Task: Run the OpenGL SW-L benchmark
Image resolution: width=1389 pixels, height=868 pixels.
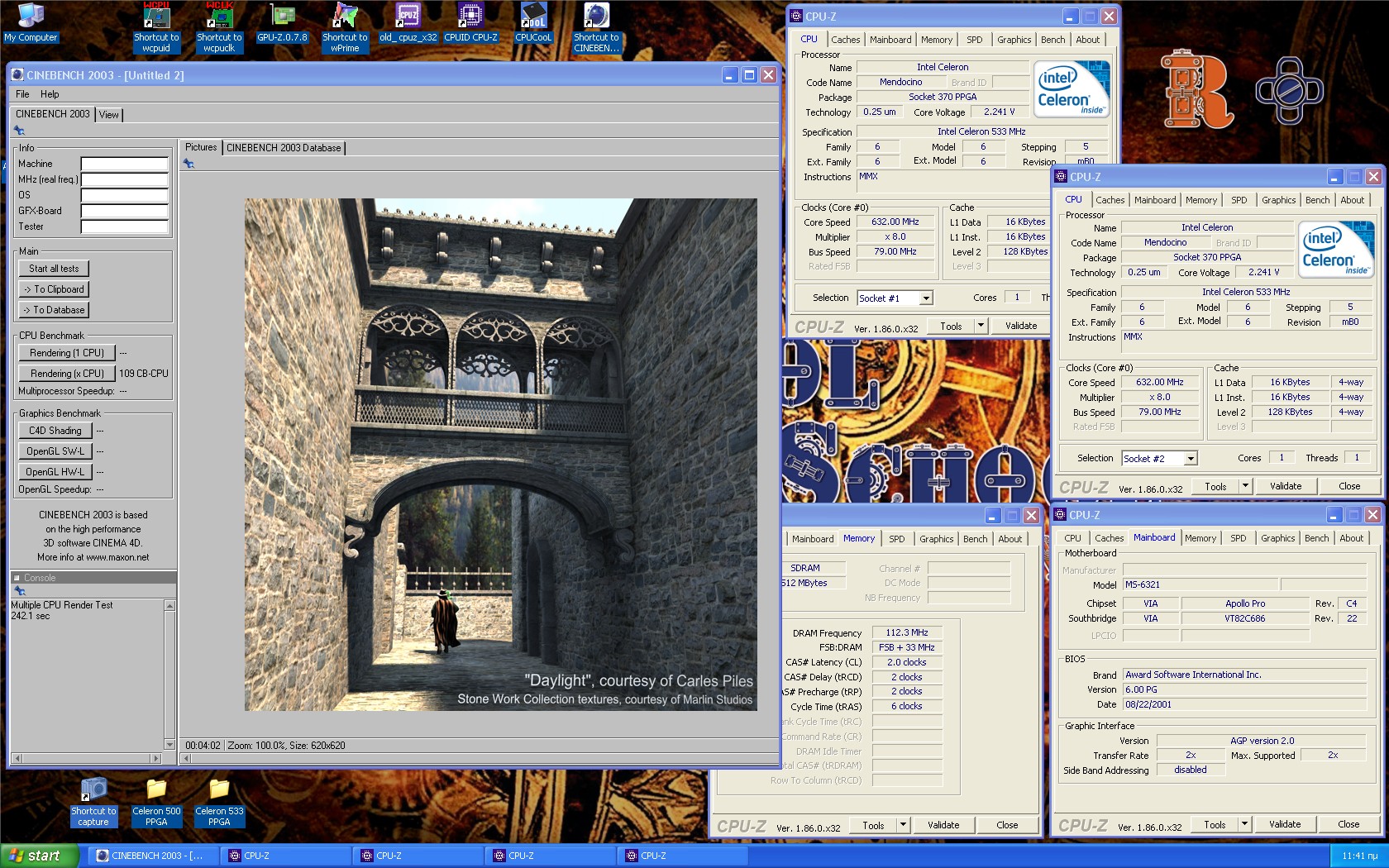Action: [55, 451]
